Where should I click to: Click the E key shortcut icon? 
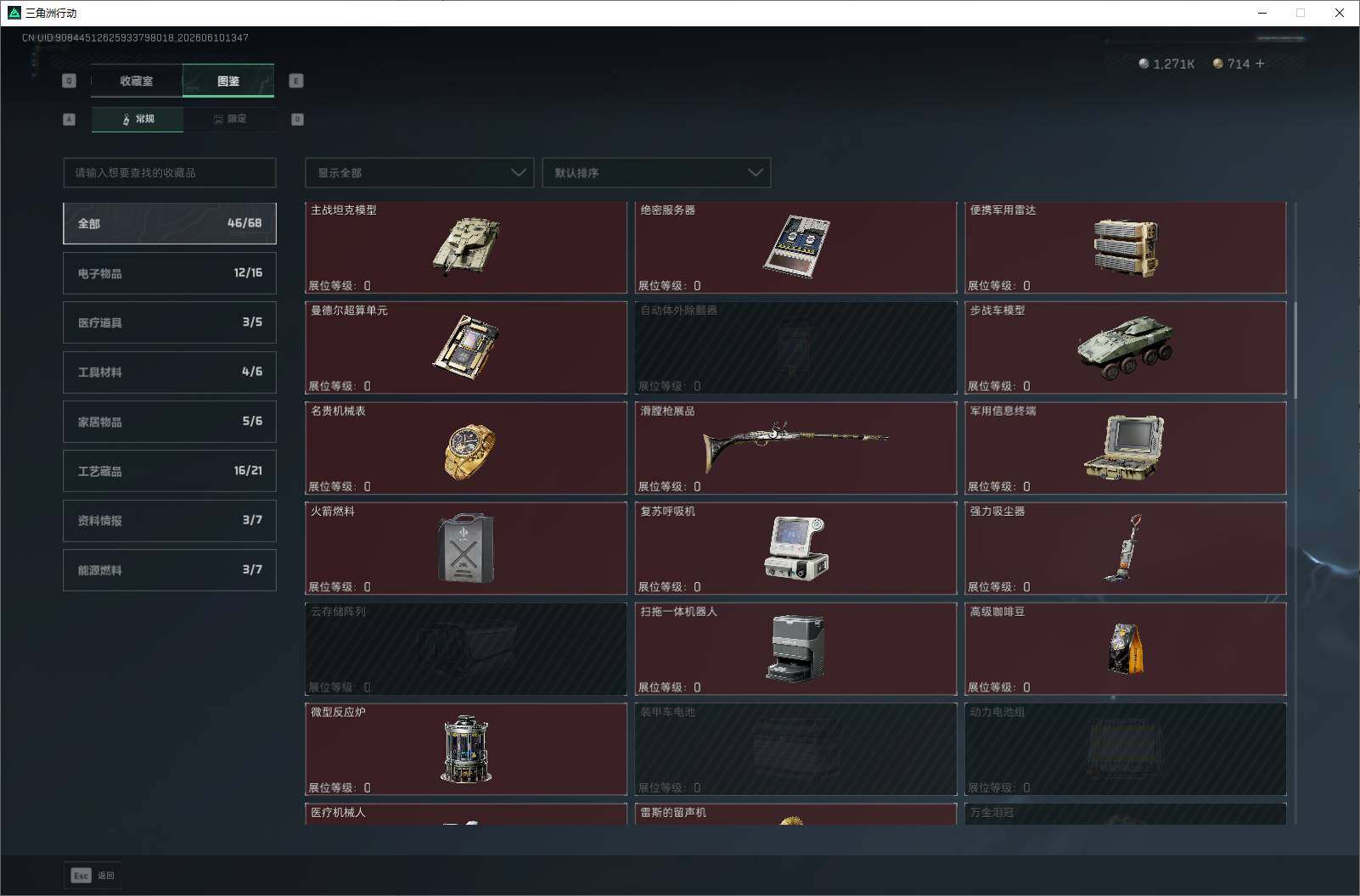(296, 81)
